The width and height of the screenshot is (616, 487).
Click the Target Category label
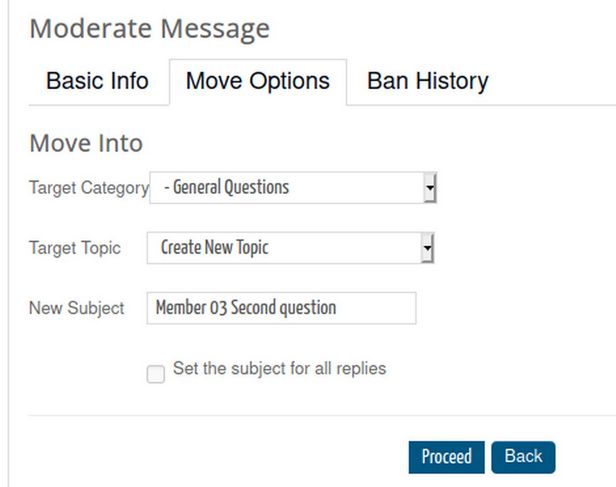[88, 188]
